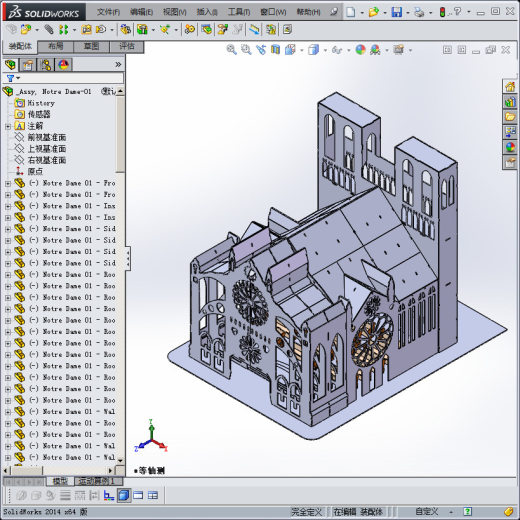This screenshot has height=520, width=520.
Task: Click the Zoom to Fit magnifier icon
Action: point(231,50)
